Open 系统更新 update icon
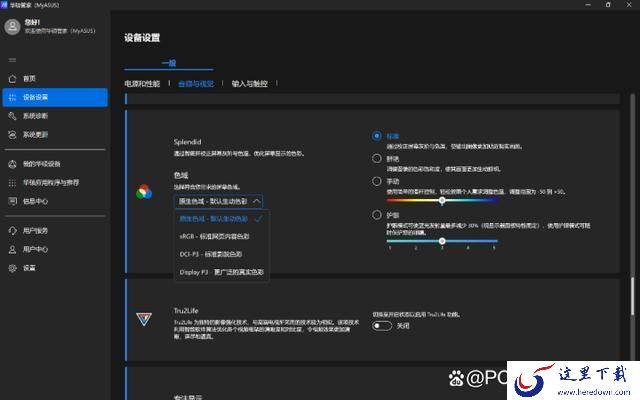 tap(12, 135)
